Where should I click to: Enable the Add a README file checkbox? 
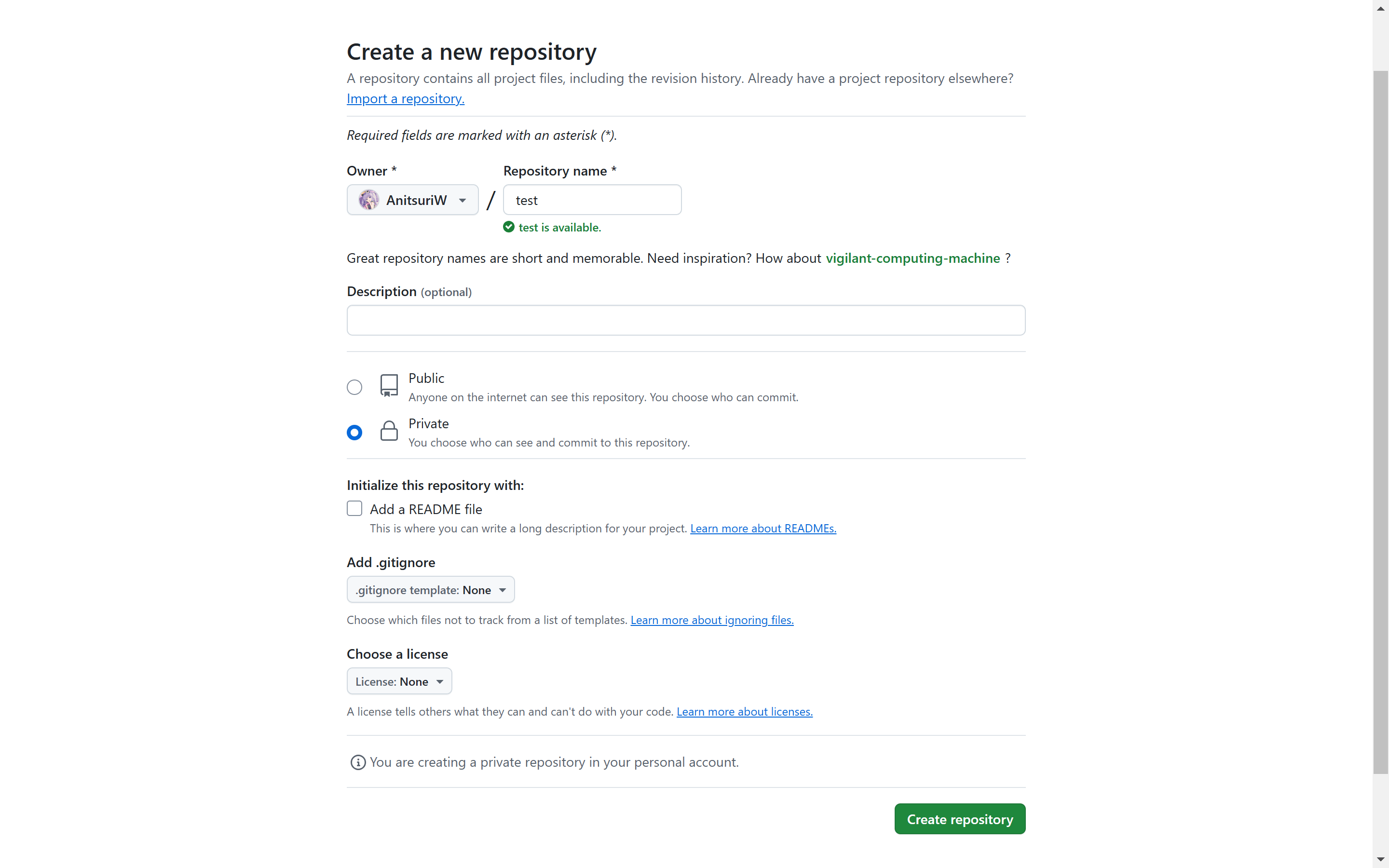click(354, 509)
